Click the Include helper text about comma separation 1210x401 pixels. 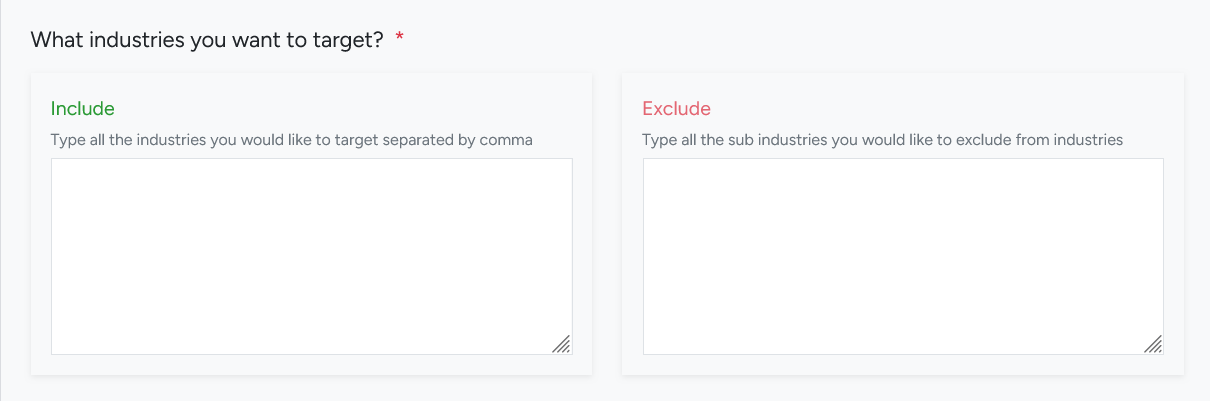(x=291, y=140)
